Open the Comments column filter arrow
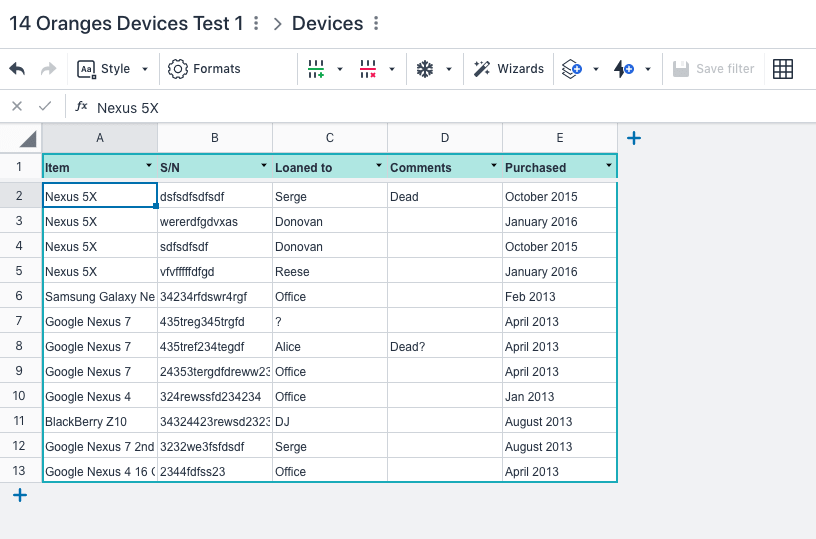 pyautogui.click(x=494, y=165)
